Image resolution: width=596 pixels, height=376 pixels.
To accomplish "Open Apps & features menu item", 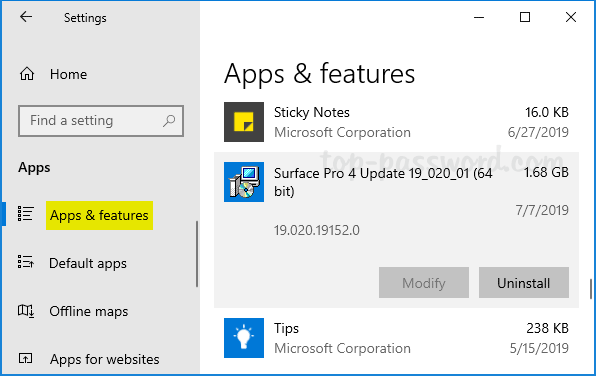I will (x=99, y=216).
